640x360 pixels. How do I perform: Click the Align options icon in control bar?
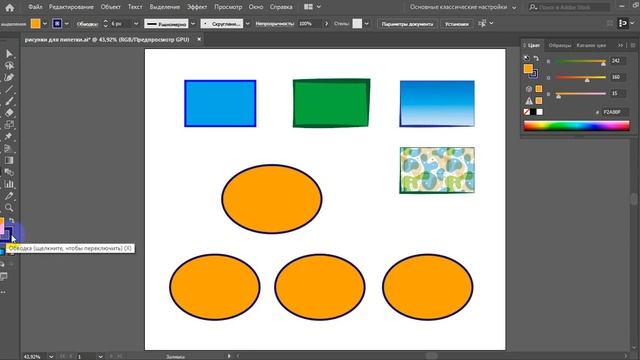click(x=482, y=24)
